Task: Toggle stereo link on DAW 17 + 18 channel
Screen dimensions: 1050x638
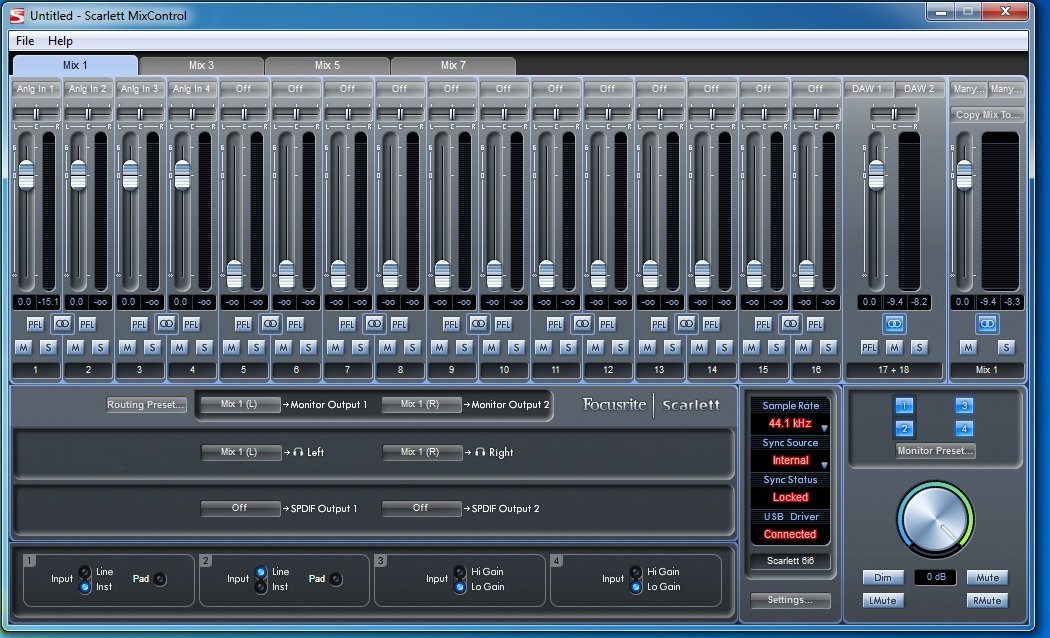Action: coord(893,324)
